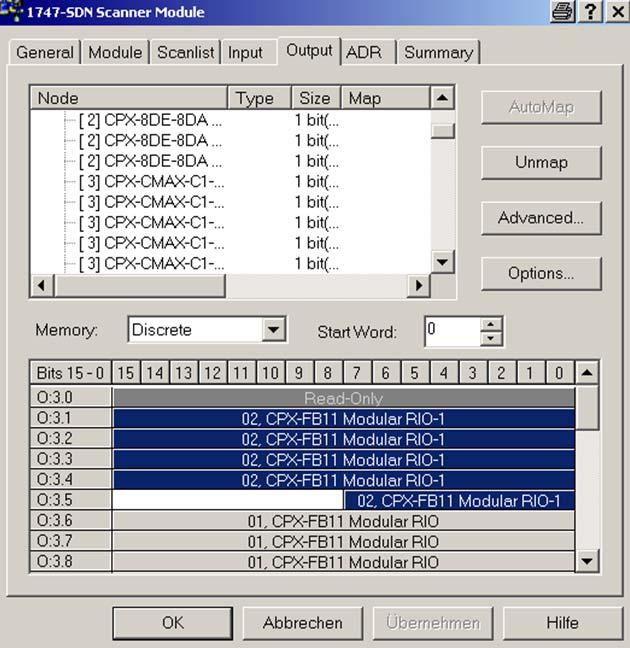The image size is (630, 648).
Task: Switch to the Module tab
Action: pos(115,52)
